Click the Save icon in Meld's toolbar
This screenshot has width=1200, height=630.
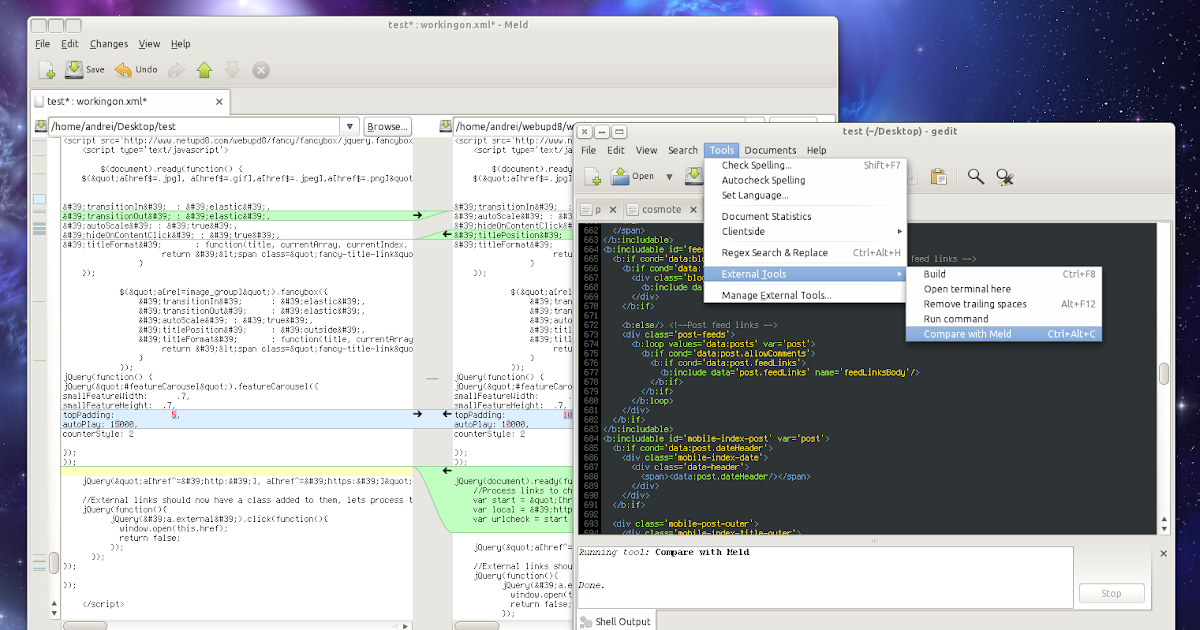(x=73, y=70)
